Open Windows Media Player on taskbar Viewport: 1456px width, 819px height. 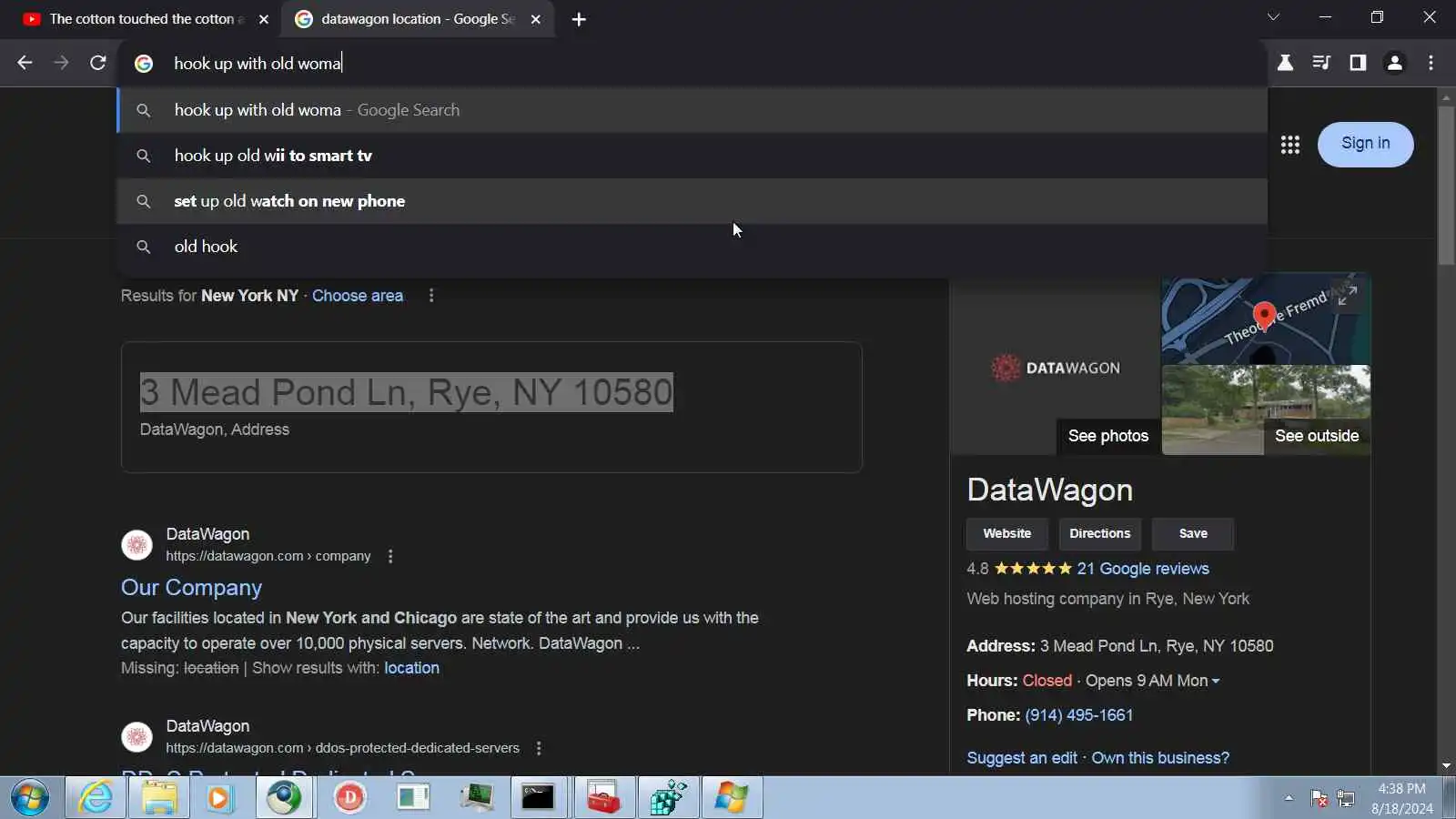click(x=219, y=798)
